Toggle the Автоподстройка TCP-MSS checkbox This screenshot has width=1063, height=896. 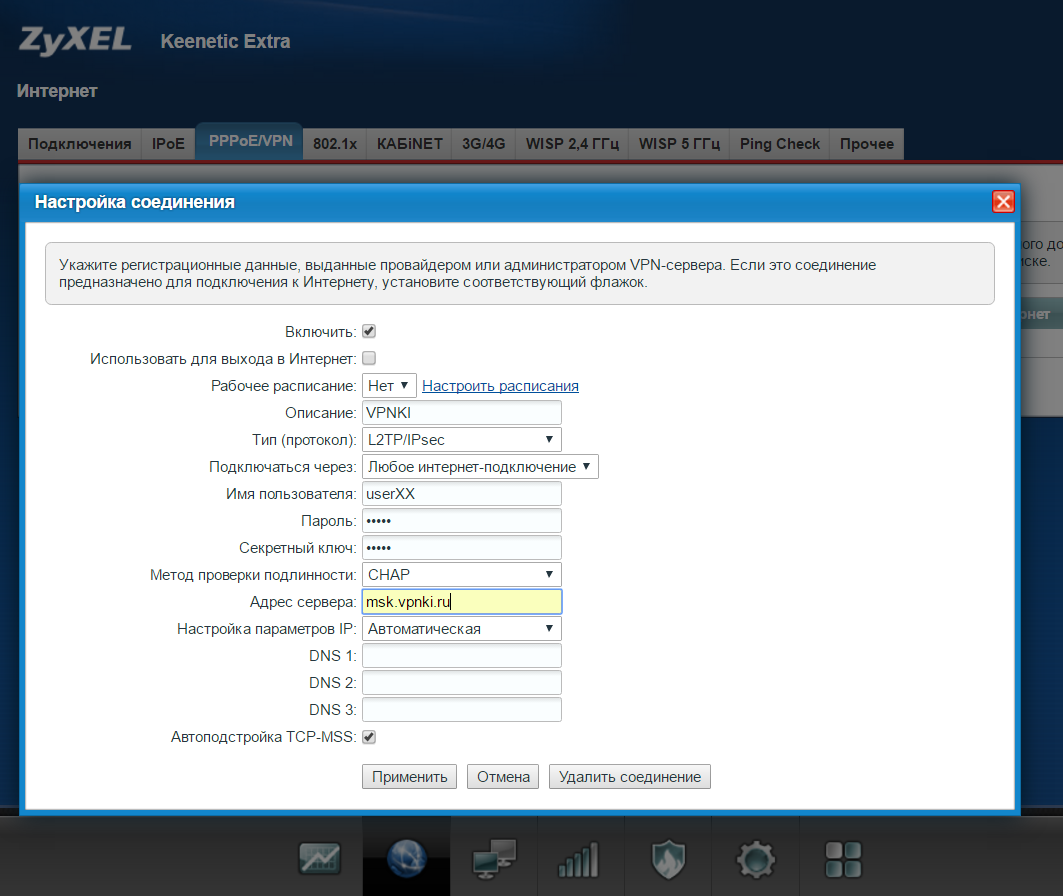[369, 737]
